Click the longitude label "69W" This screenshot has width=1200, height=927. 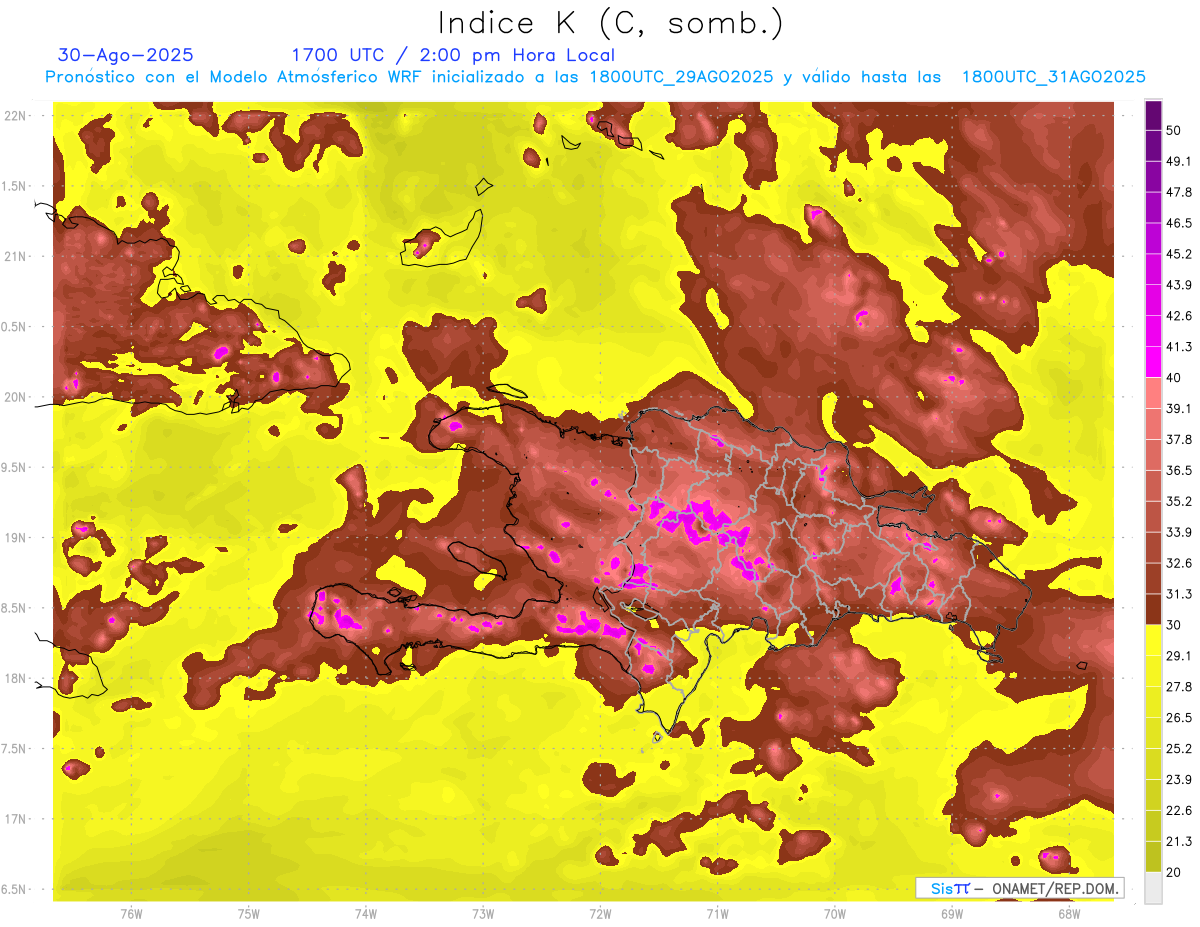coord(952,914)
